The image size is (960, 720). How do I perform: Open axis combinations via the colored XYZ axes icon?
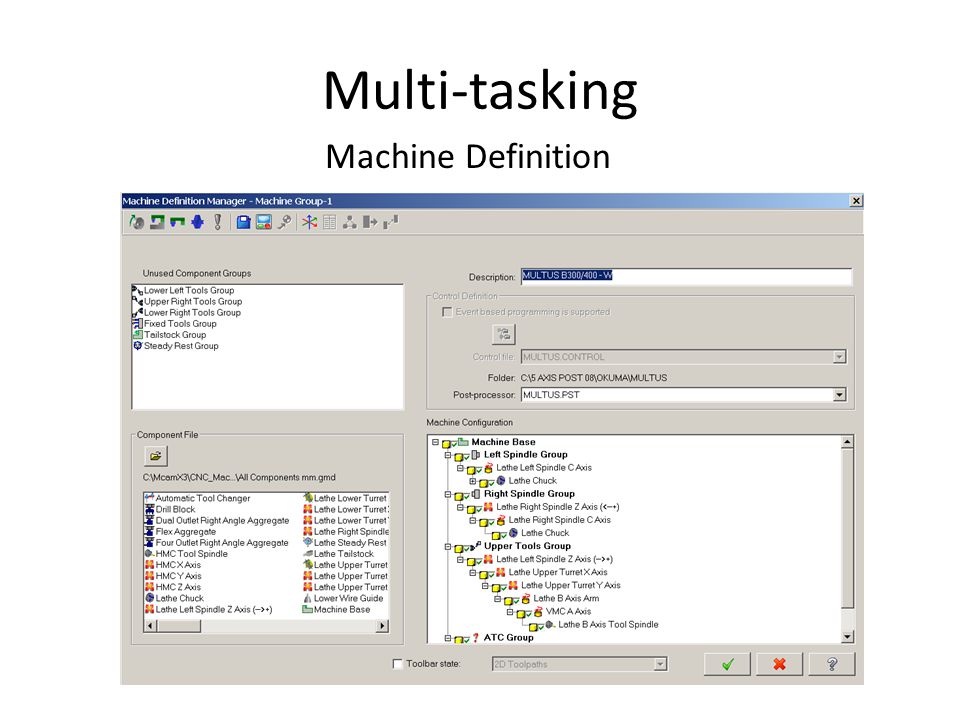[310, 222]
